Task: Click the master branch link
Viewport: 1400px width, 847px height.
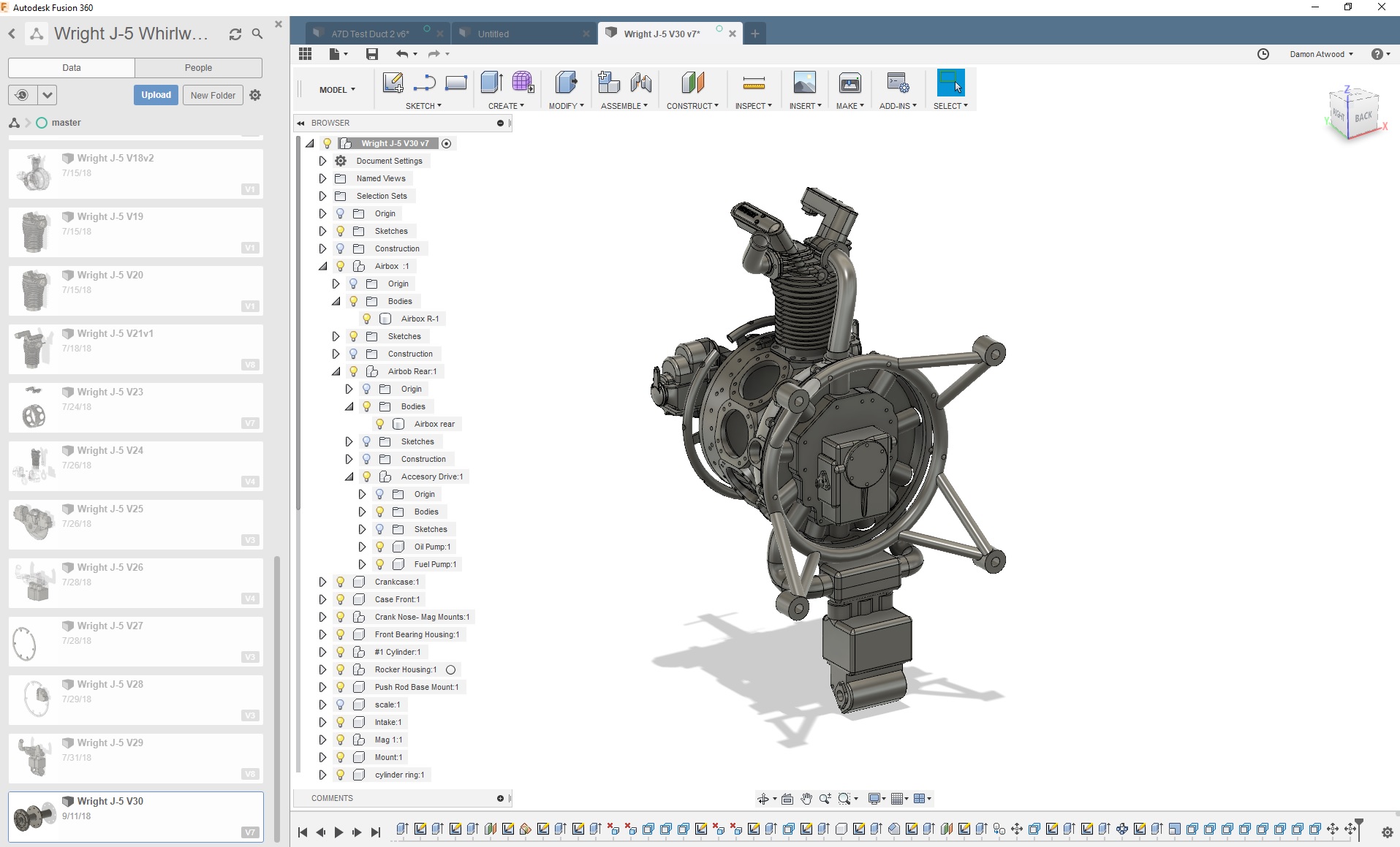Action: coord(67,123)
